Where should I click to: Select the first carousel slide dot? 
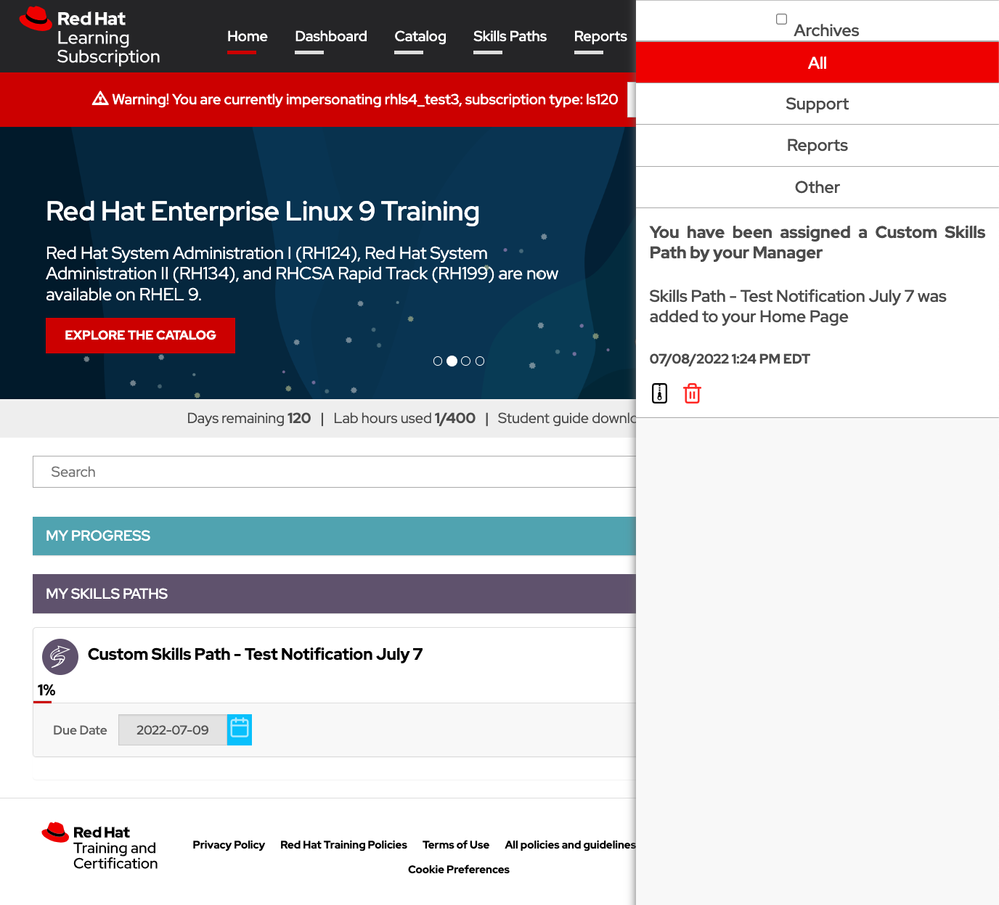point(437,361)
